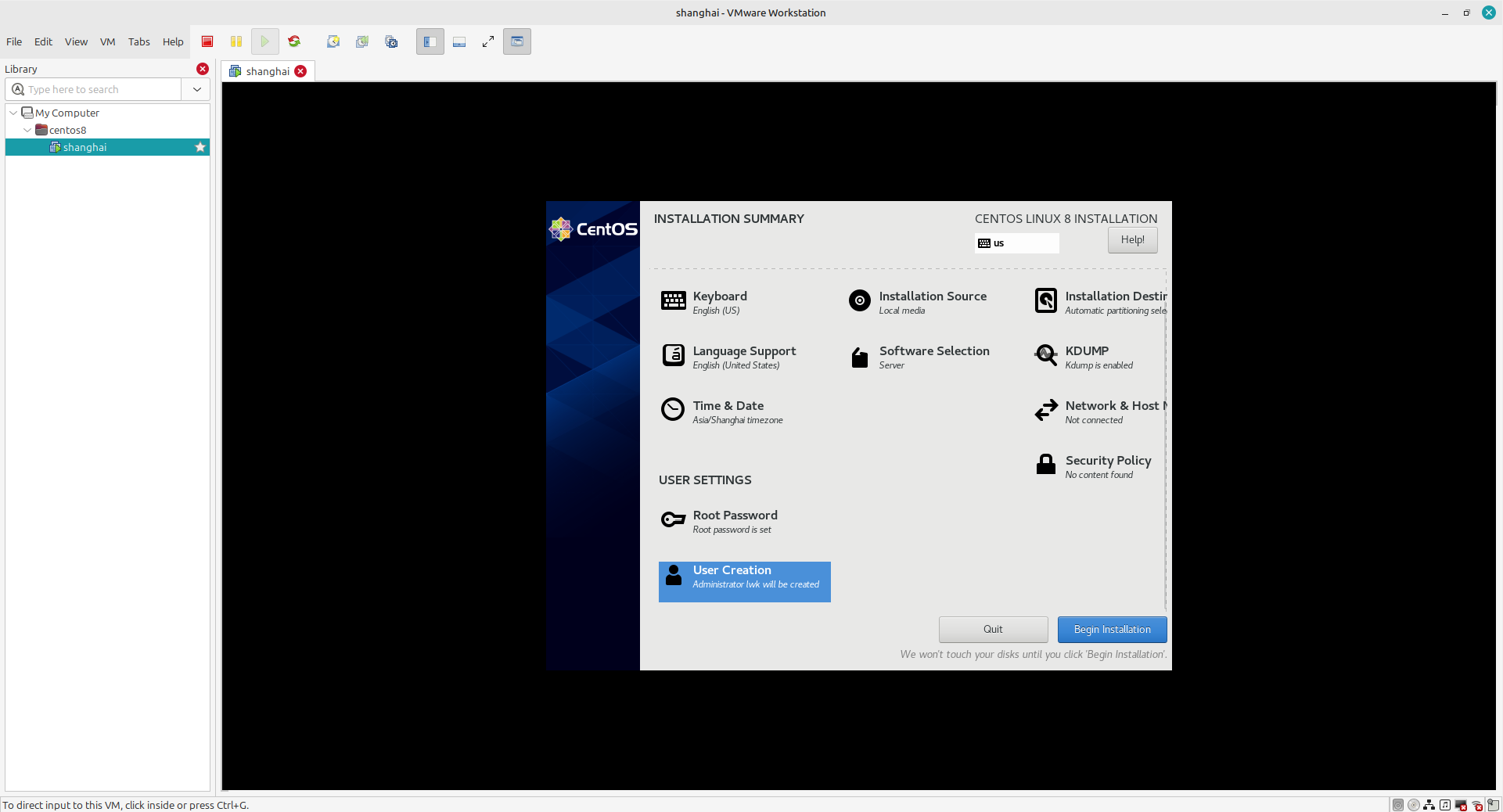Pause the VM with the yellow suspend button

point(236,41)
